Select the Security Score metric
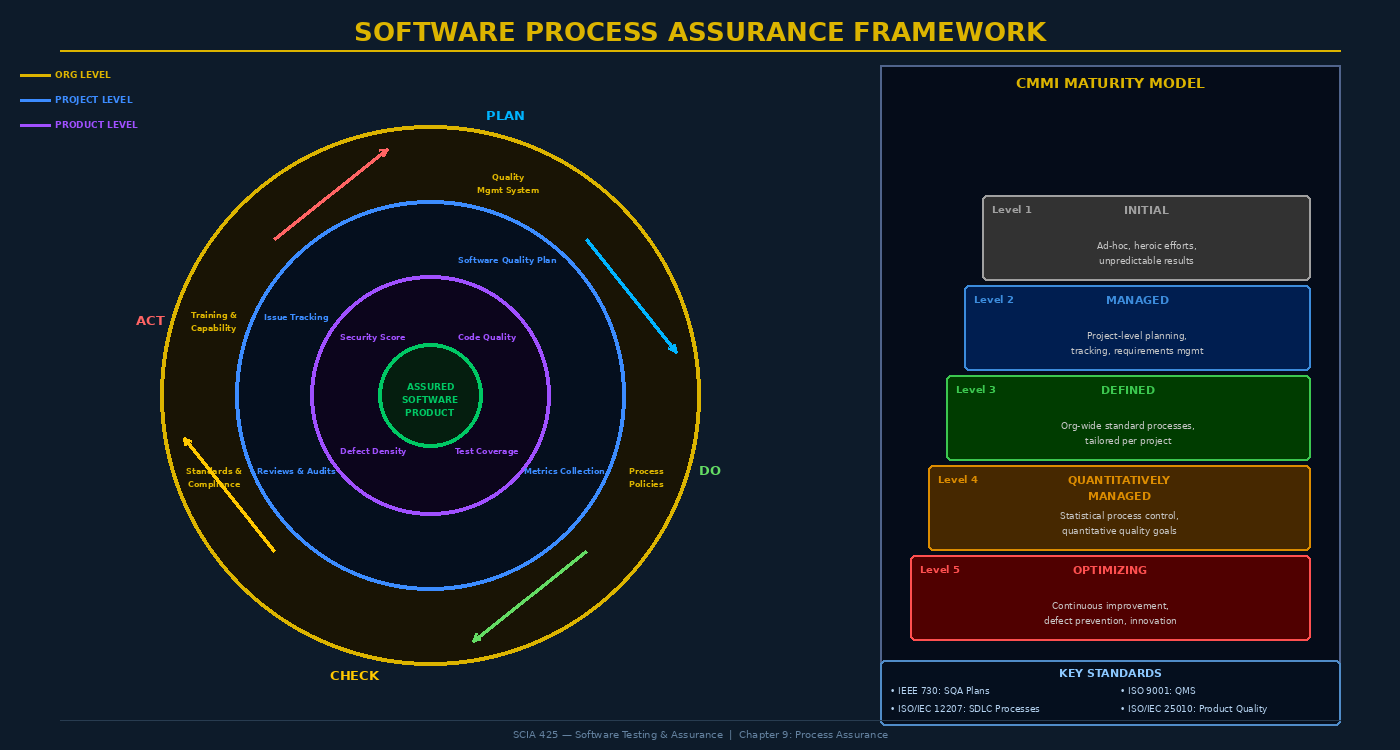The image size is (1400, 750). point(372,337)
